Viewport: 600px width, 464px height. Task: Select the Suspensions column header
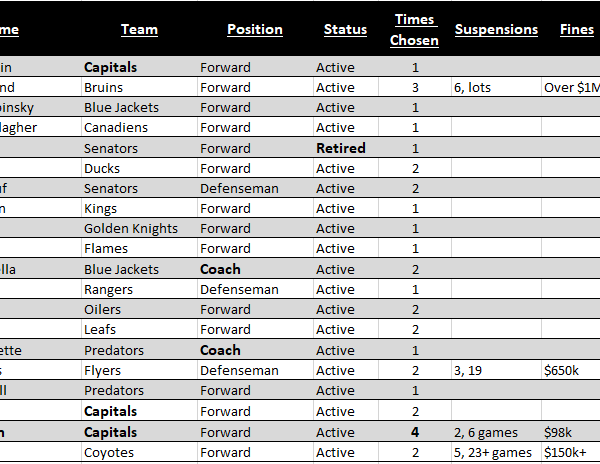coord(496,29)
